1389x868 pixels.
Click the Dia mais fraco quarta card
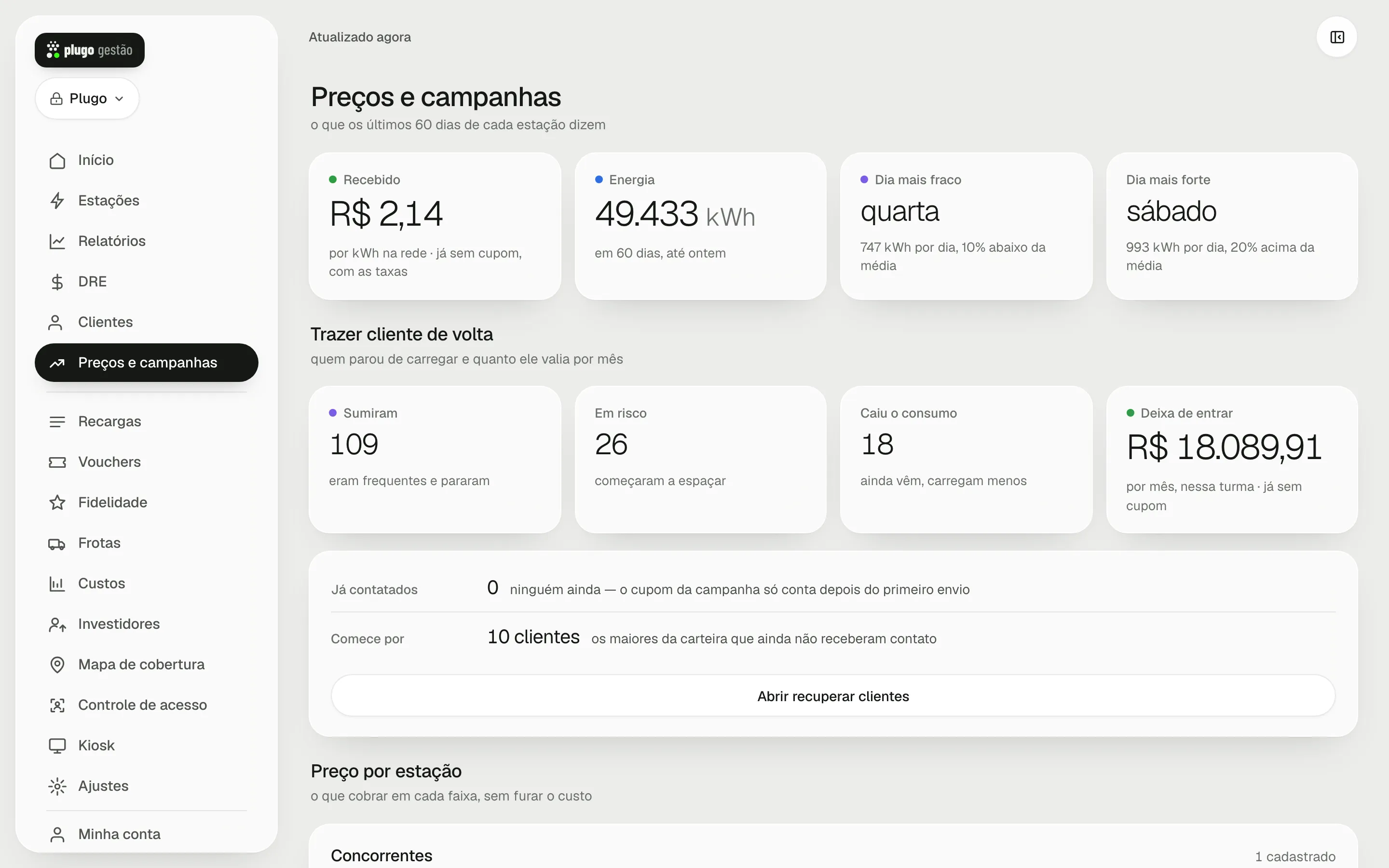click(966, 226)
